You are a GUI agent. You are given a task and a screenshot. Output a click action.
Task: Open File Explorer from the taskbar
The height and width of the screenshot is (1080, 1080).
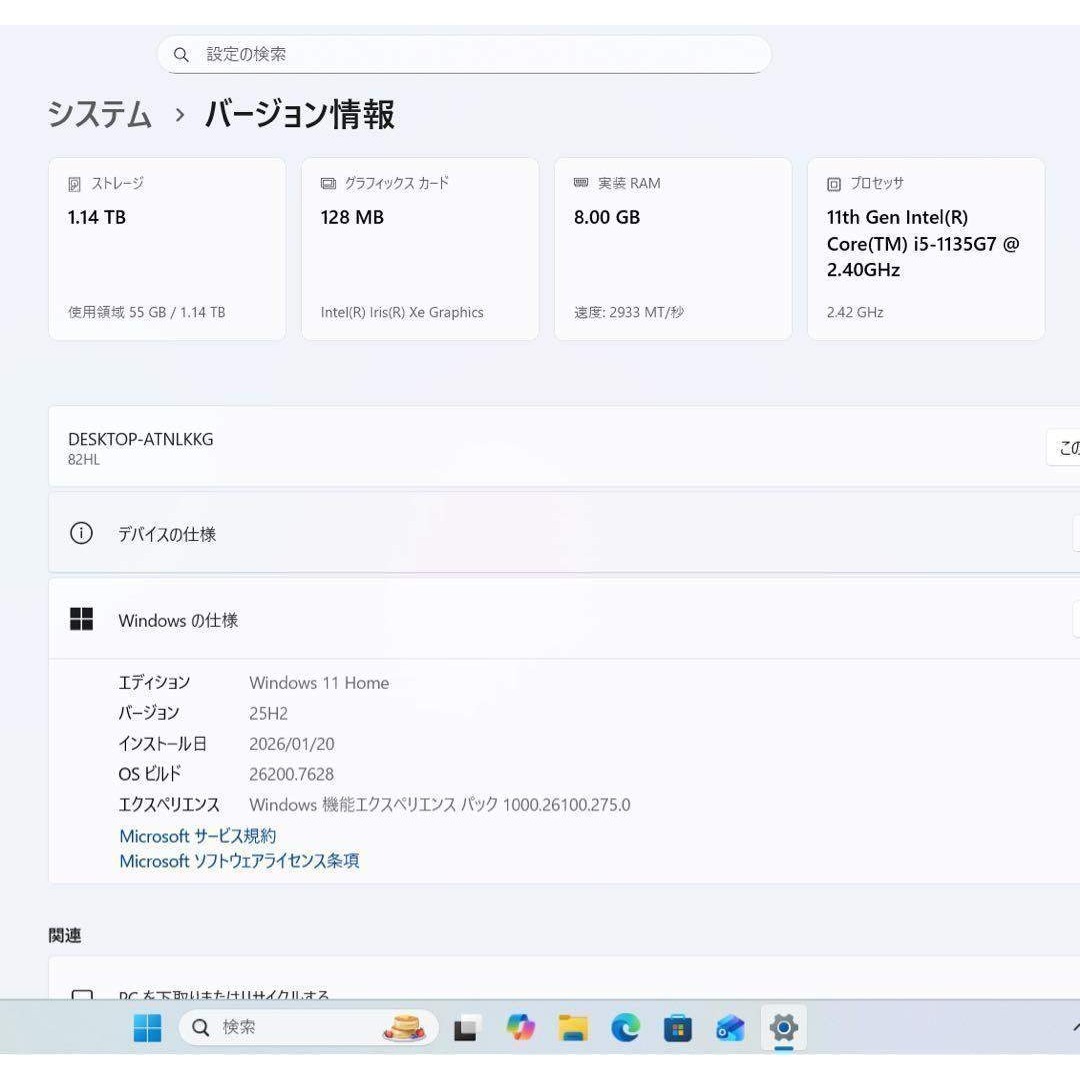click(573, 1027)
